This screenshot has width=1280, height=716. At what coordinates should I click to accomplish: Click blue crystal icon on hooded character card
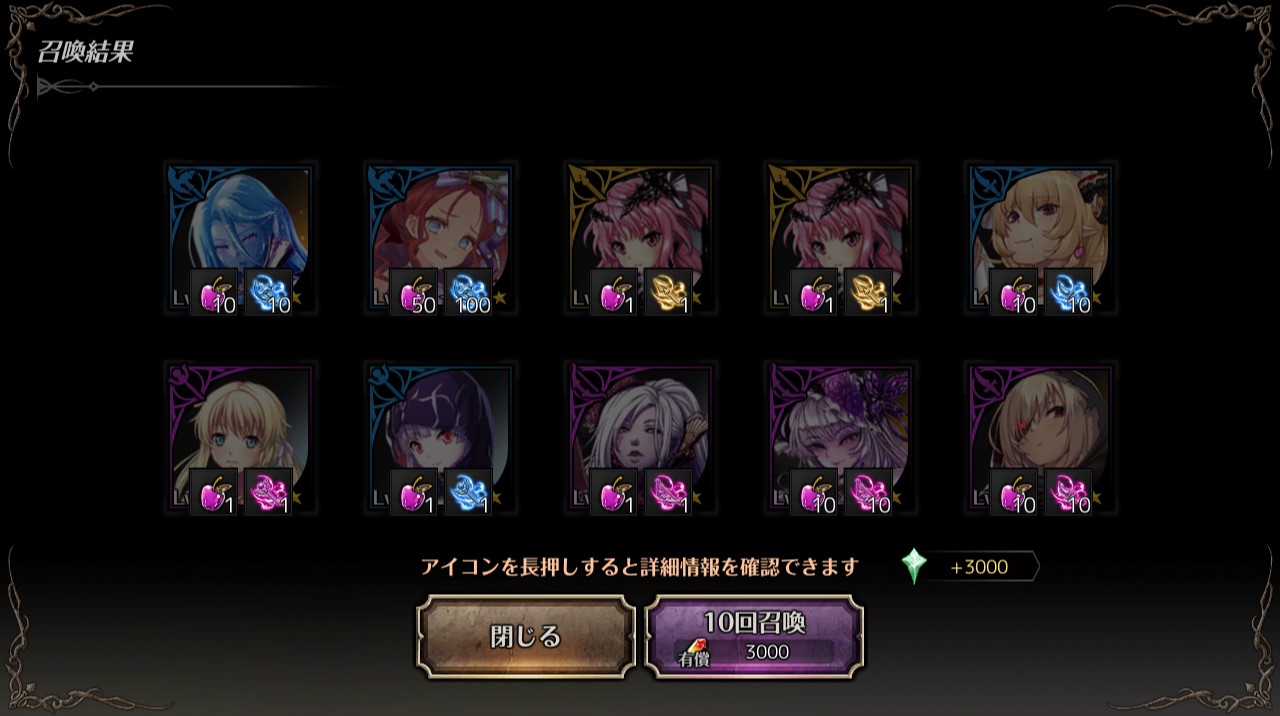[x=468, y=492]
